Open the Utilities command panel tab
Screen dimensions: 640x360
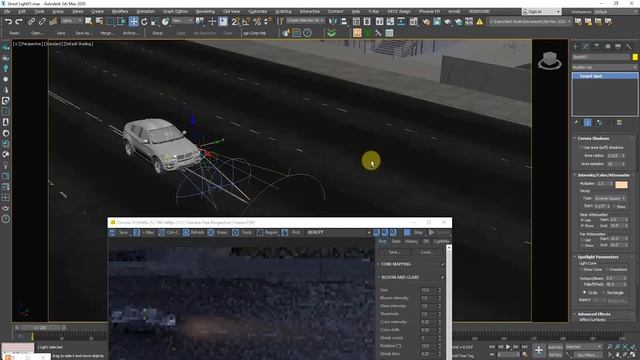pyautogui.click(x=629, y=47)
